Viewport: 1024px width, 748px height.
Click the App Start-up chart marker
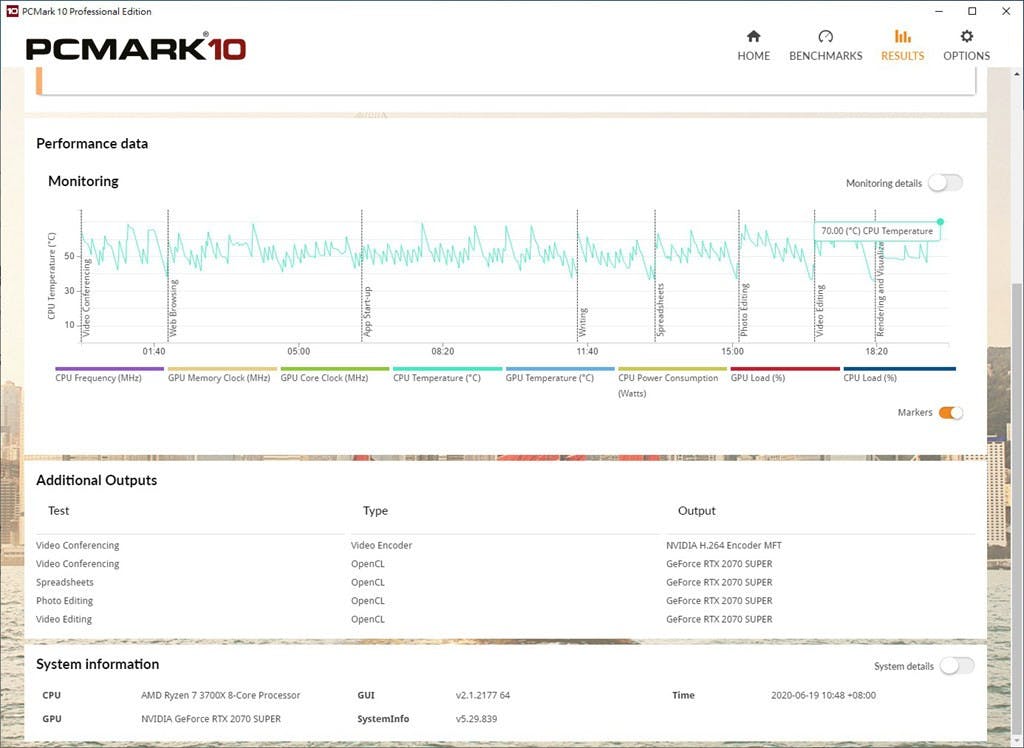[367, 312]
